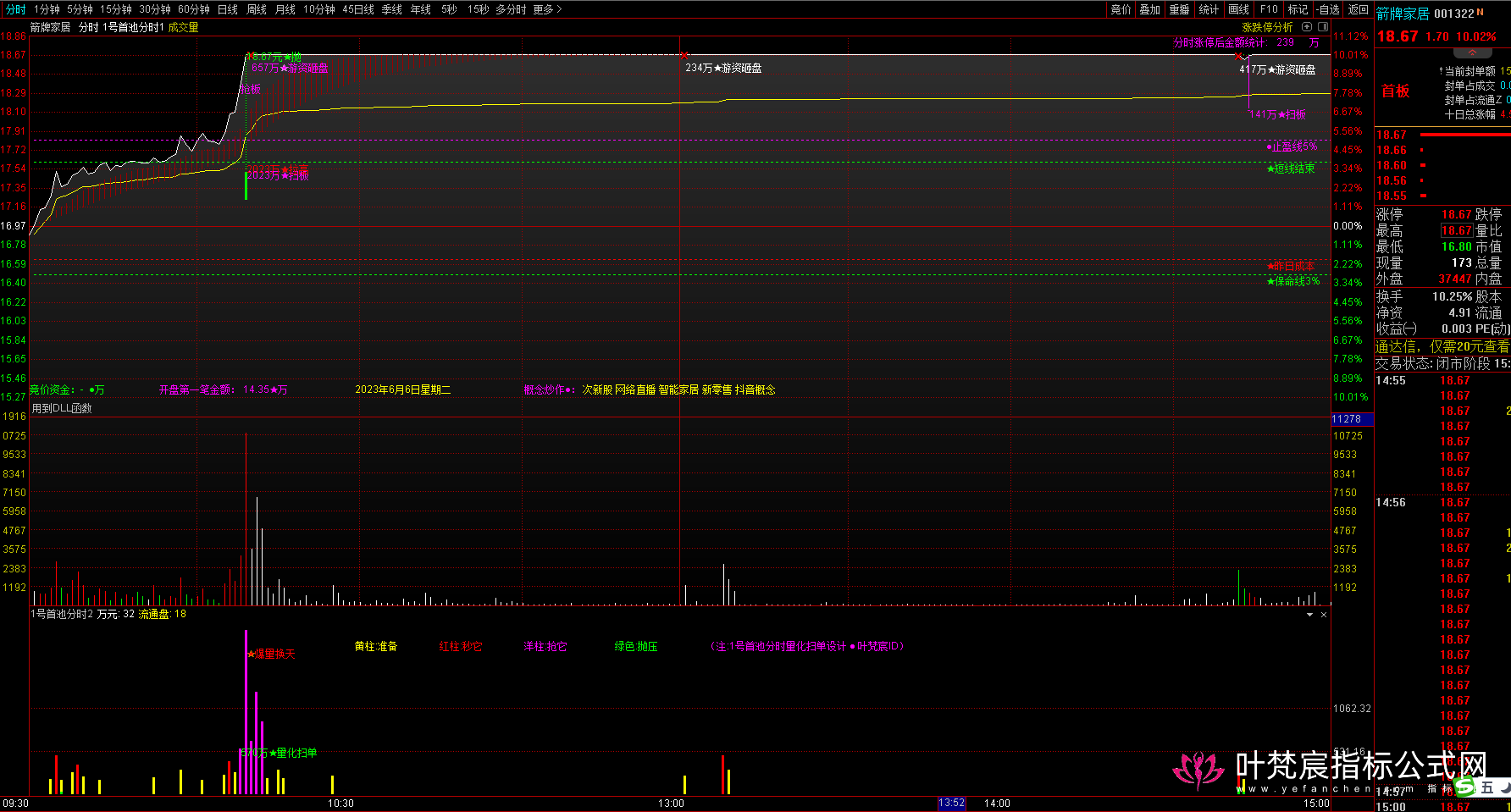
Task: Switch to 季线 quarterly chart tab
Action: pos(392,9)
